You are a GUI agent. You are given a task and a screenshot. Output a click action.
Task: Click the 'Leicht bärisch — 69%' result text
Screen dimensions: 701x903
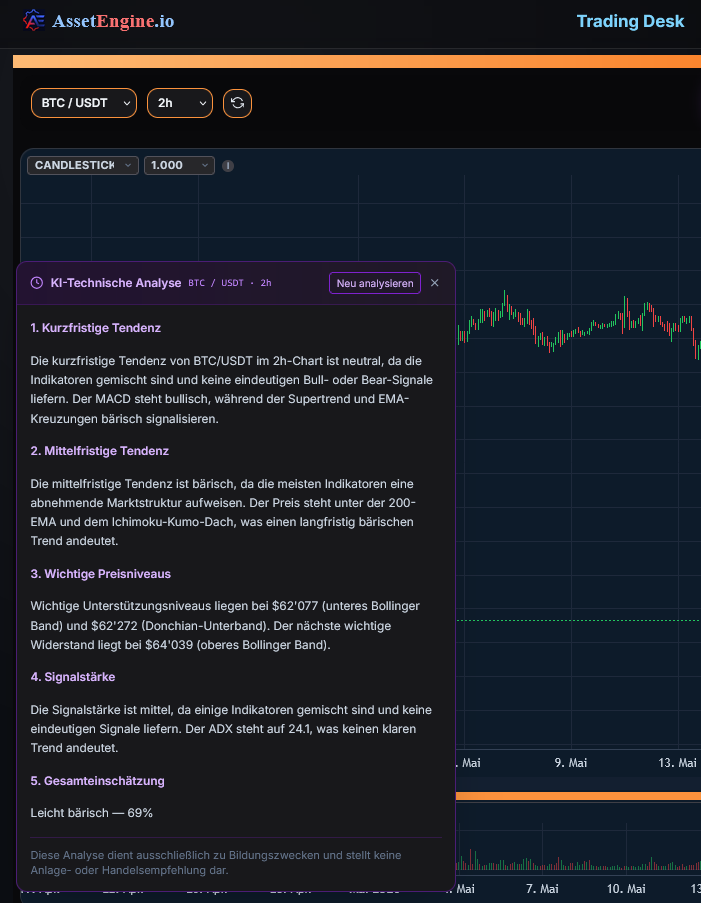(92, 813)
